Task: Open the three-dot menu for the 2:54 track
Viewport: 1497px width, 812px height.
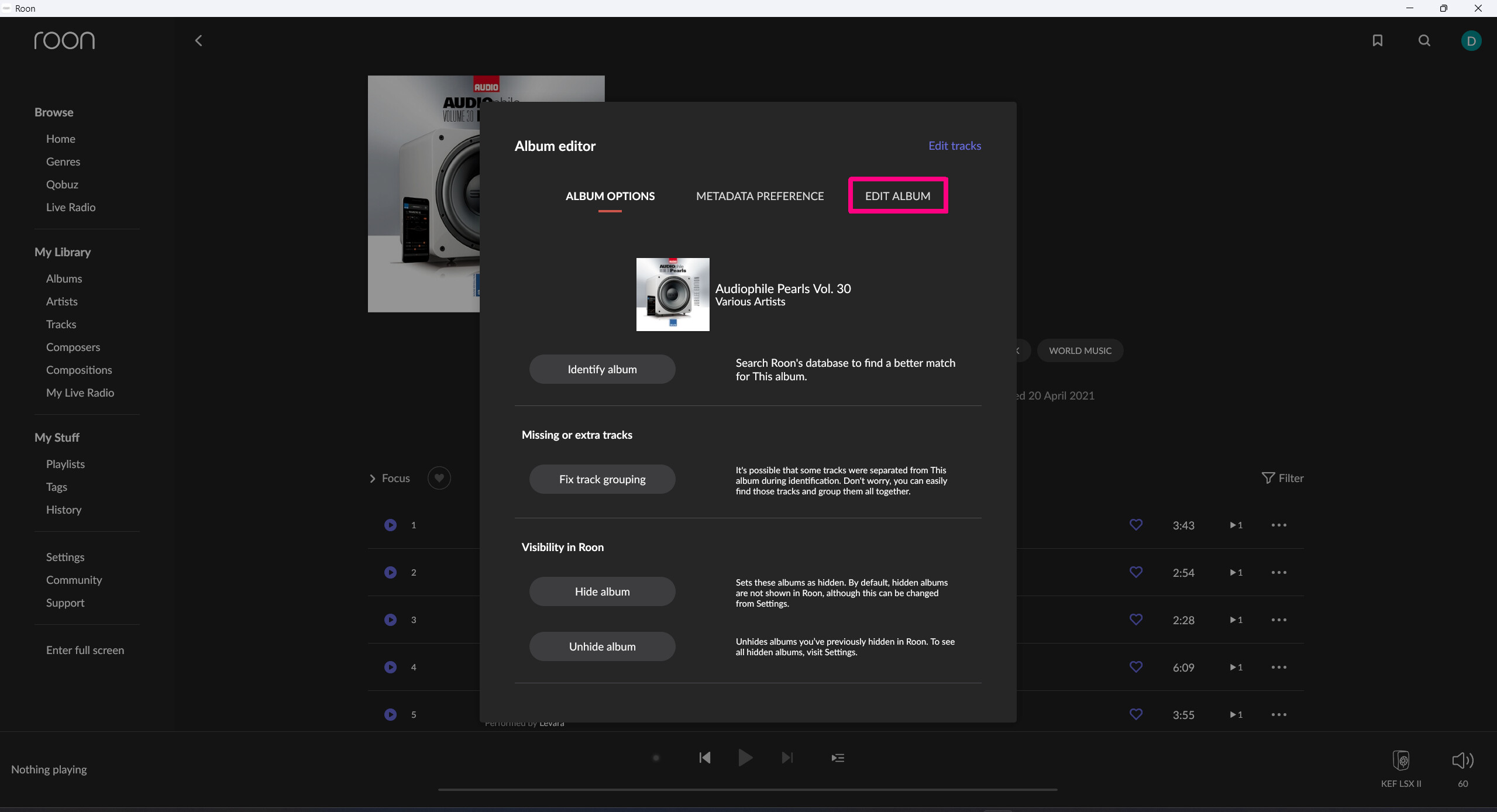Action: 1278,572
